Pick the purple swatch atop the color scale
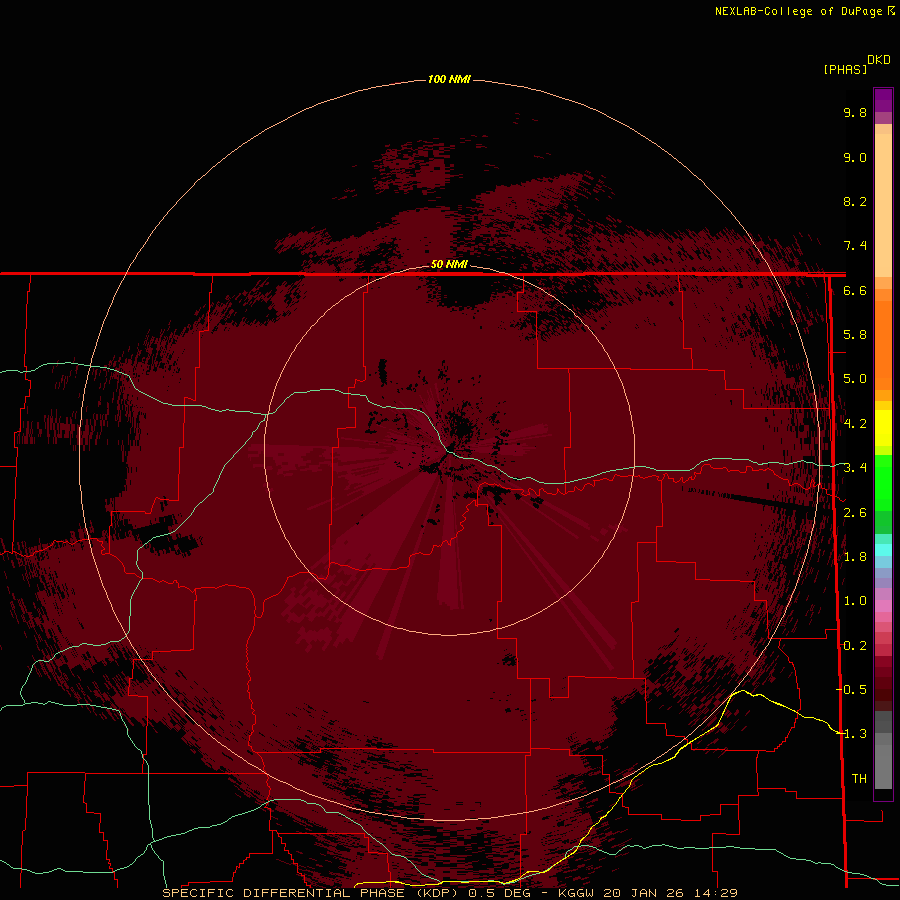This screenshot has height=900, width=900. click(883, 100)
